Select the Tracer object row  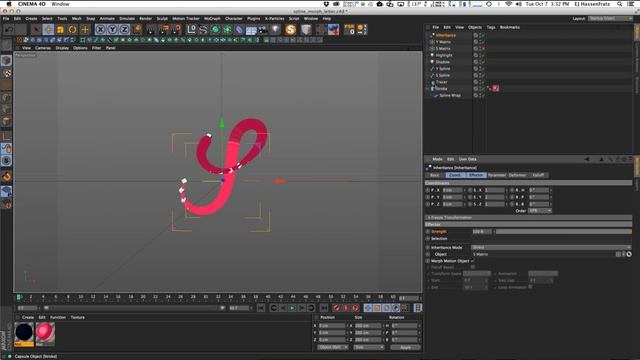(442, 82)
